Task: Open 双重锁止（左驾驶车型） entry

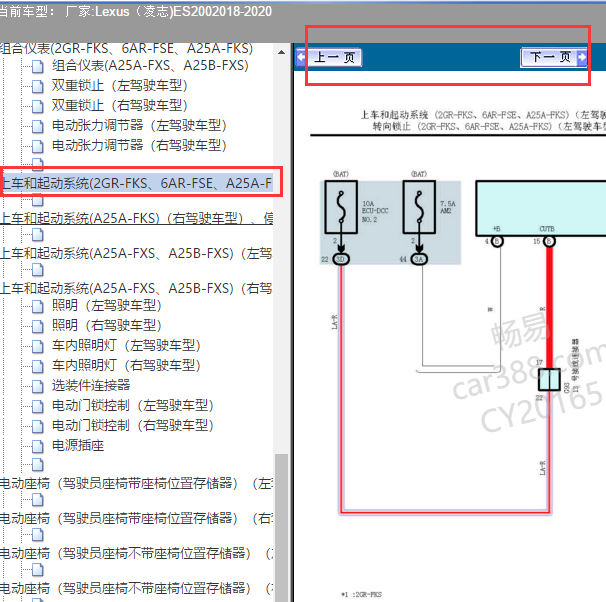Action: 120,85
